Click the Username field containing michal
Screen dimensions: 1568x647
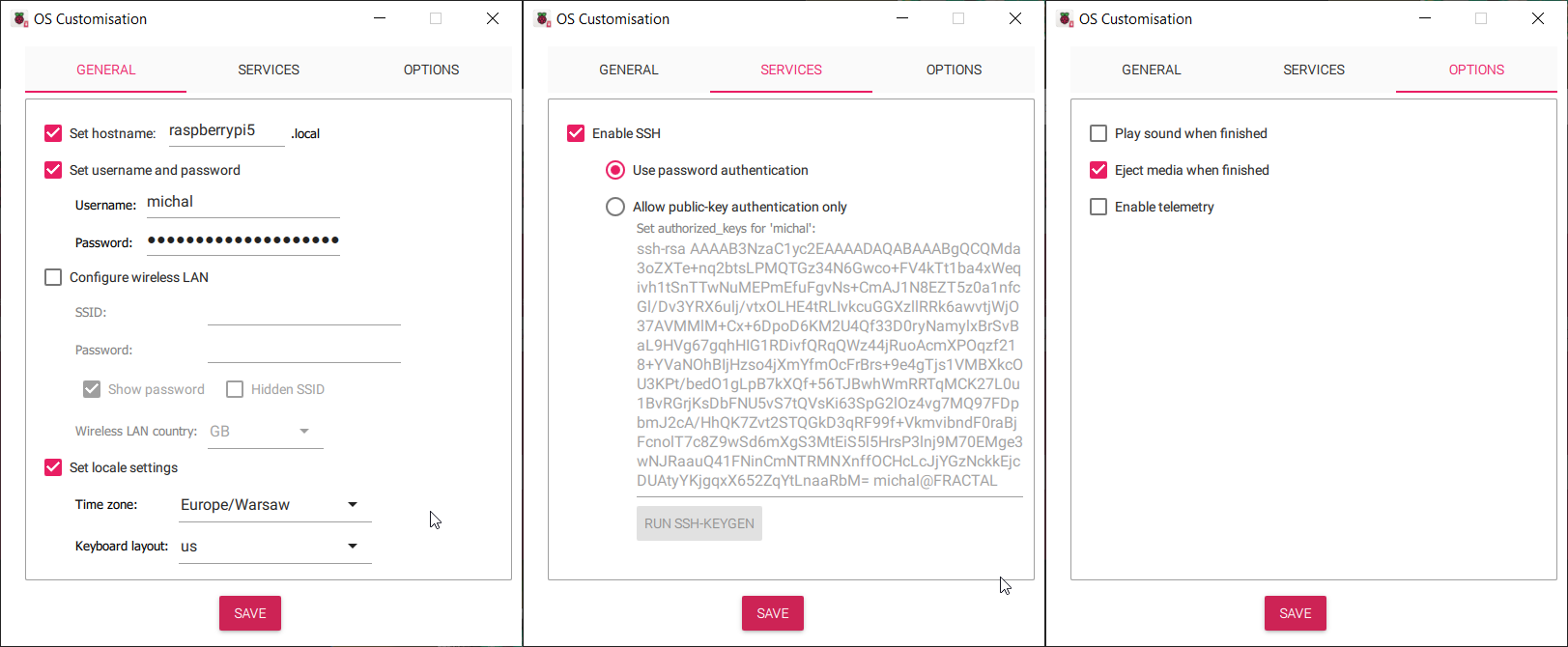click(242, 203)
